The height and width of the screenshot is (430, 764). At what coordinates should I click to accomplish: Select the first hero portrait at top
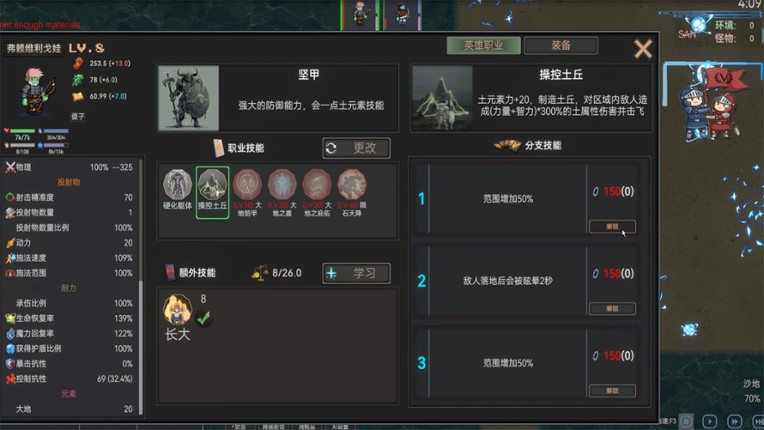coord(360,15)
